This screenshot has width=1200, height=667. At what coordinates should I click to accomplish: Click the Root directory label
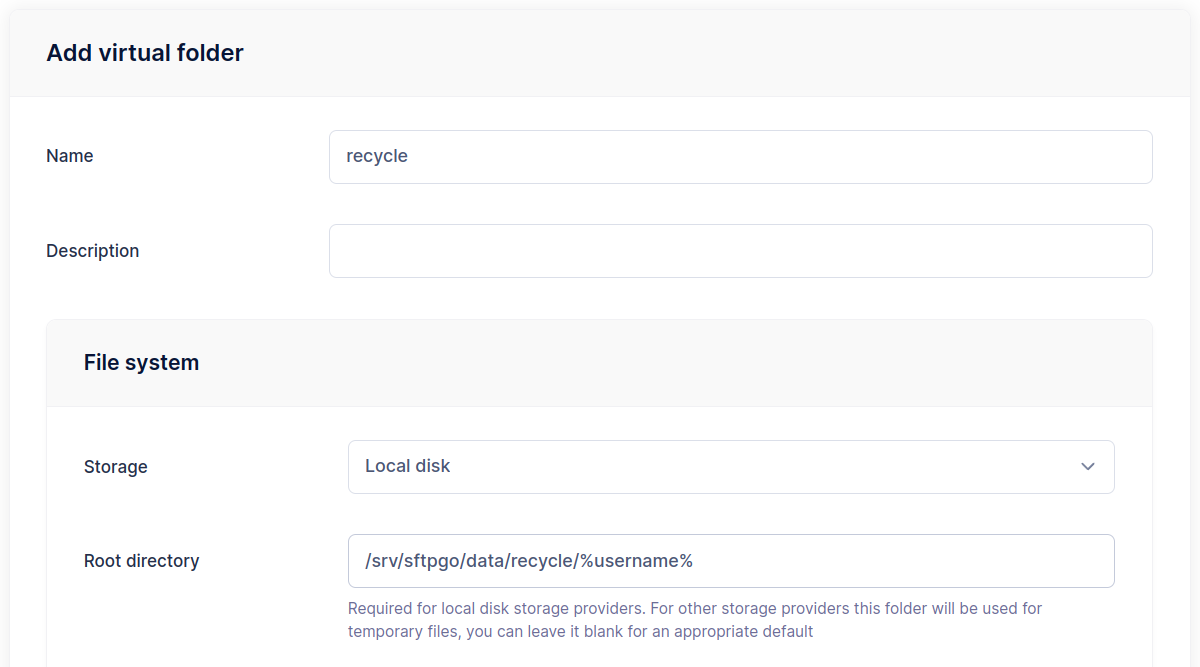141,561
